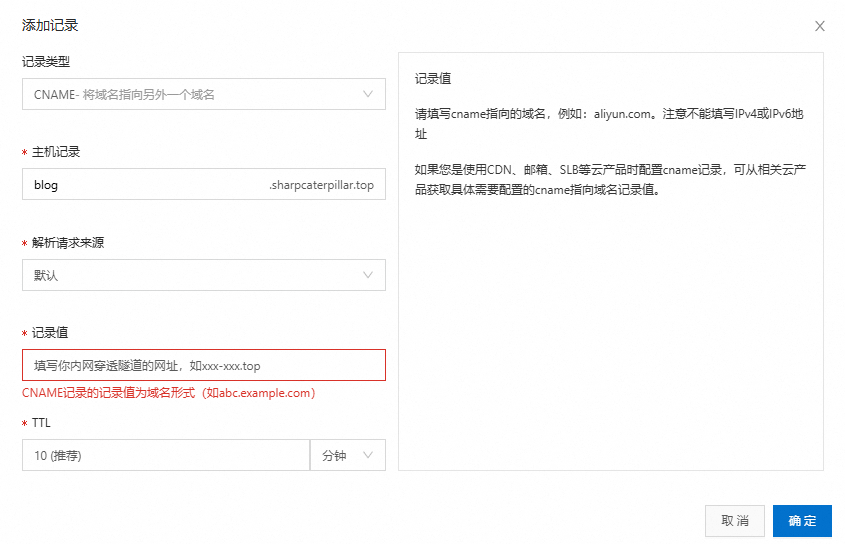The width and height of the screenshot is (845, 544).
Task: Click the .sharpcaterpillar.top domain suffix
Action: 321,185
